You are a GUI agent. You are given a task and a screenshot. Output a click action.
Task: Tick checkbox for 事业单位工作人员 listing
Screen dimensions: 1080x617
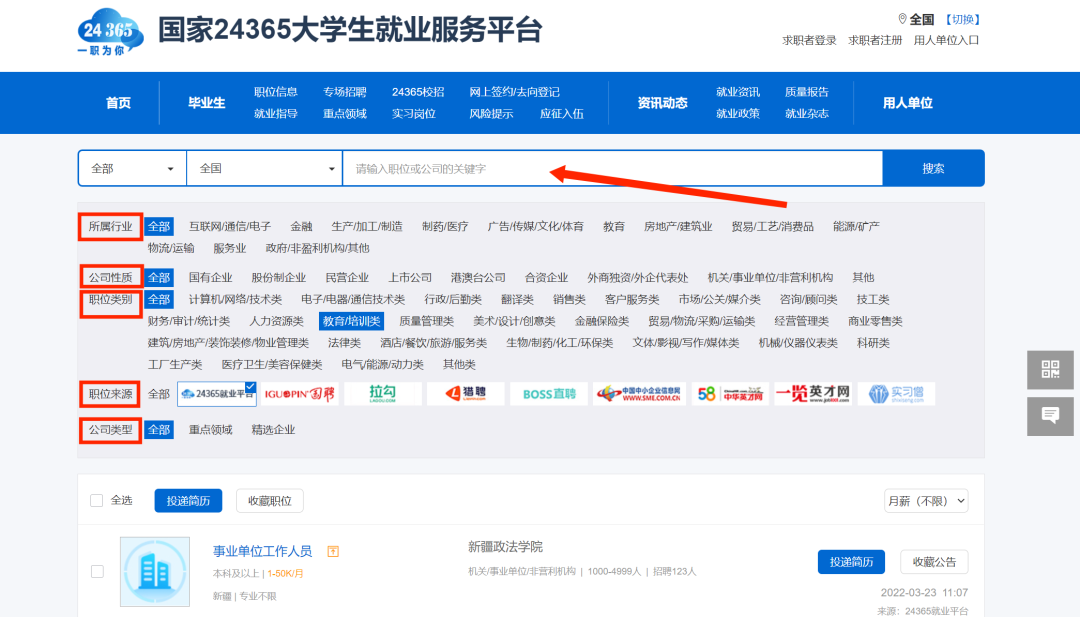click(97, 572)
